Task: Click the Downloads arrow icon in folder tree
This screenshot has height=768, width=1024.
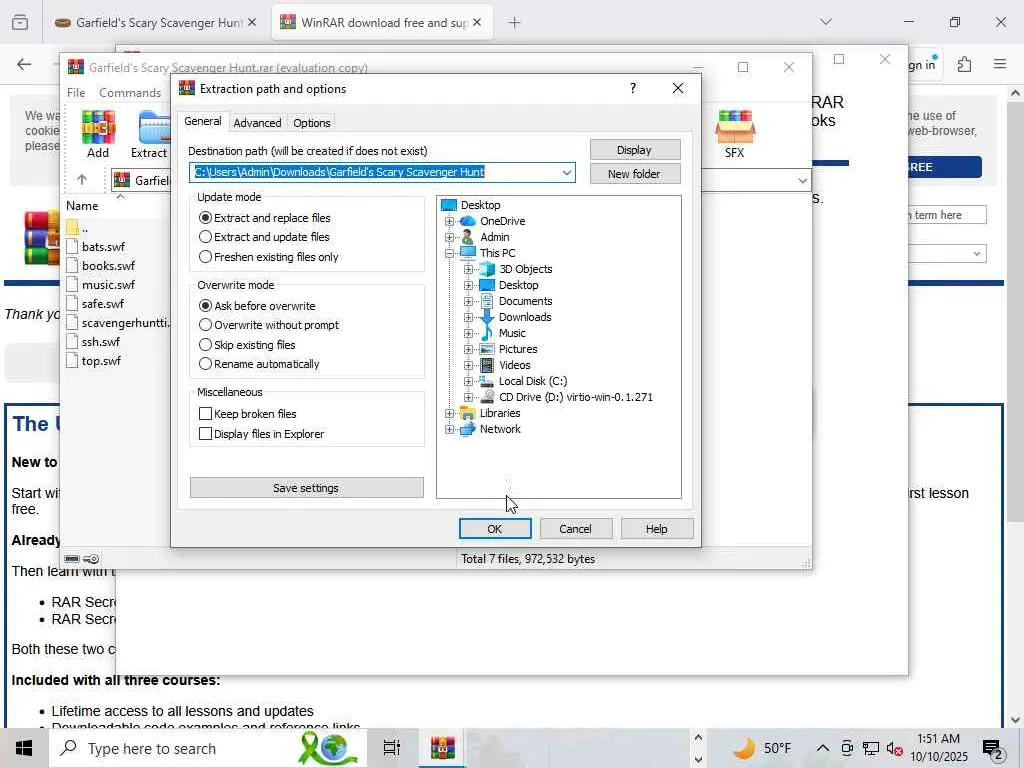Action: pos(487,317)
